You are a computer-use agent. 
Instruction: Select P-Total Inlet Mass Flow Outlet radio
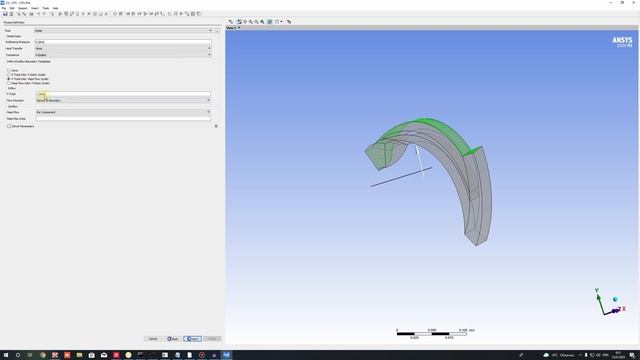[9, 79]
